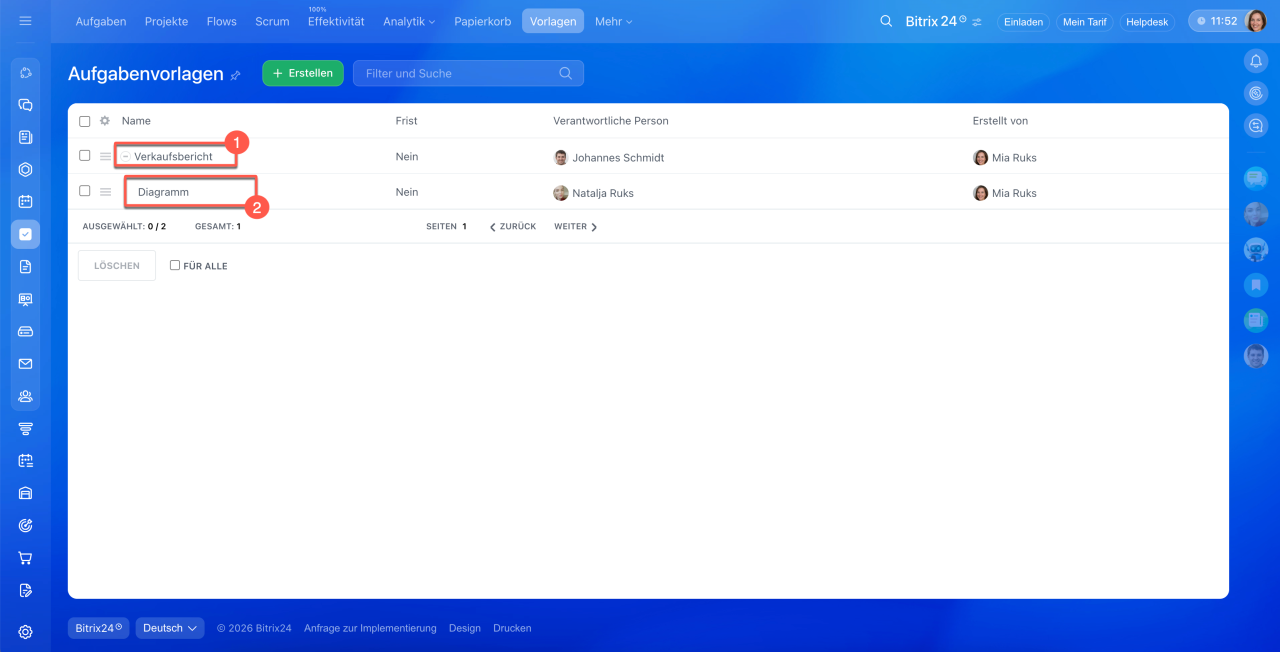Open Natalja Ruks' profile link
This screenshot has width=1280, height=652.
[603, 193]
